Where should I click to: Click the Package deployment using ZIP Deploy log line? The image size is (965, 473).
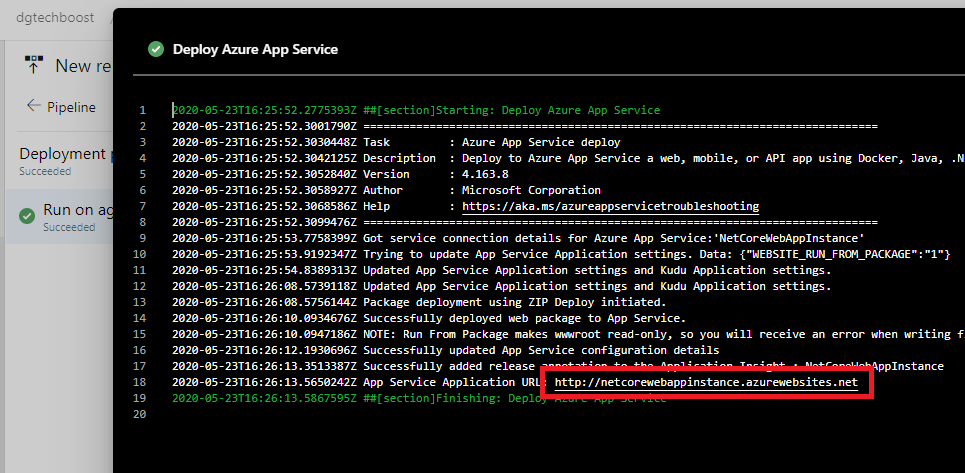click(418, 302)
